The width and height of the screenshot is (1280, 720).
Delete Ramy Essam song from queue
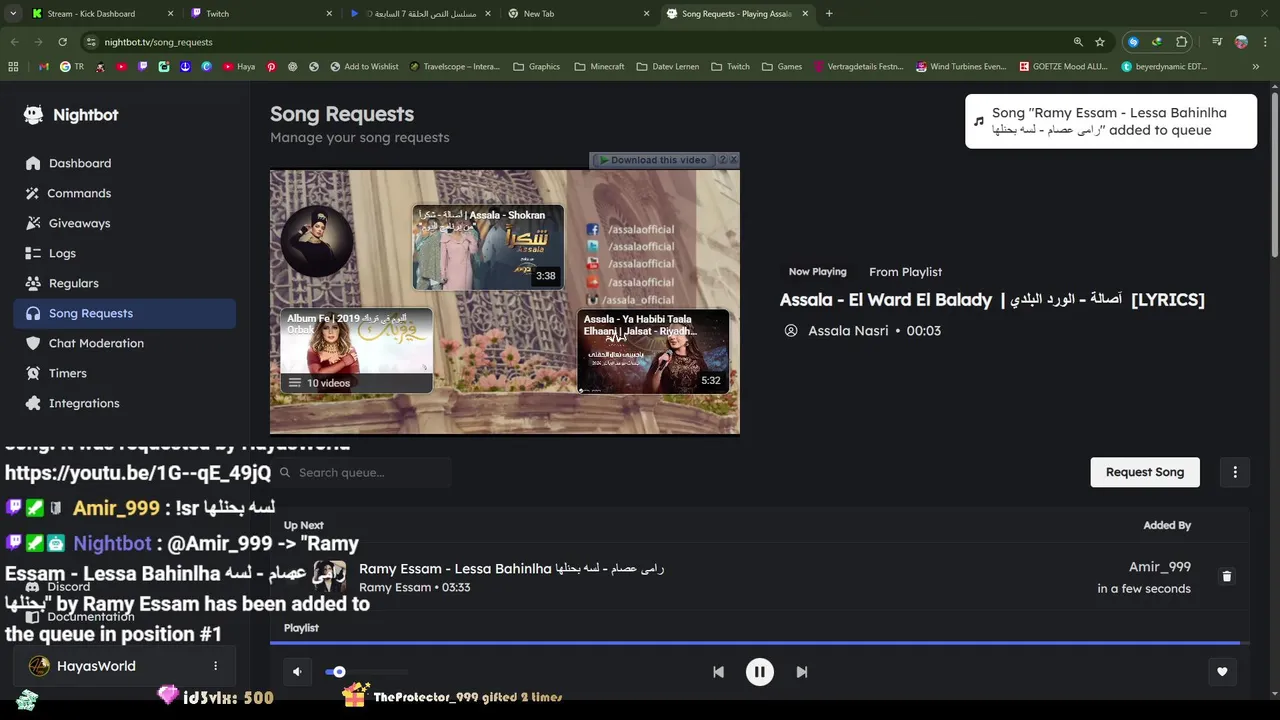(x=1227, y=576)
